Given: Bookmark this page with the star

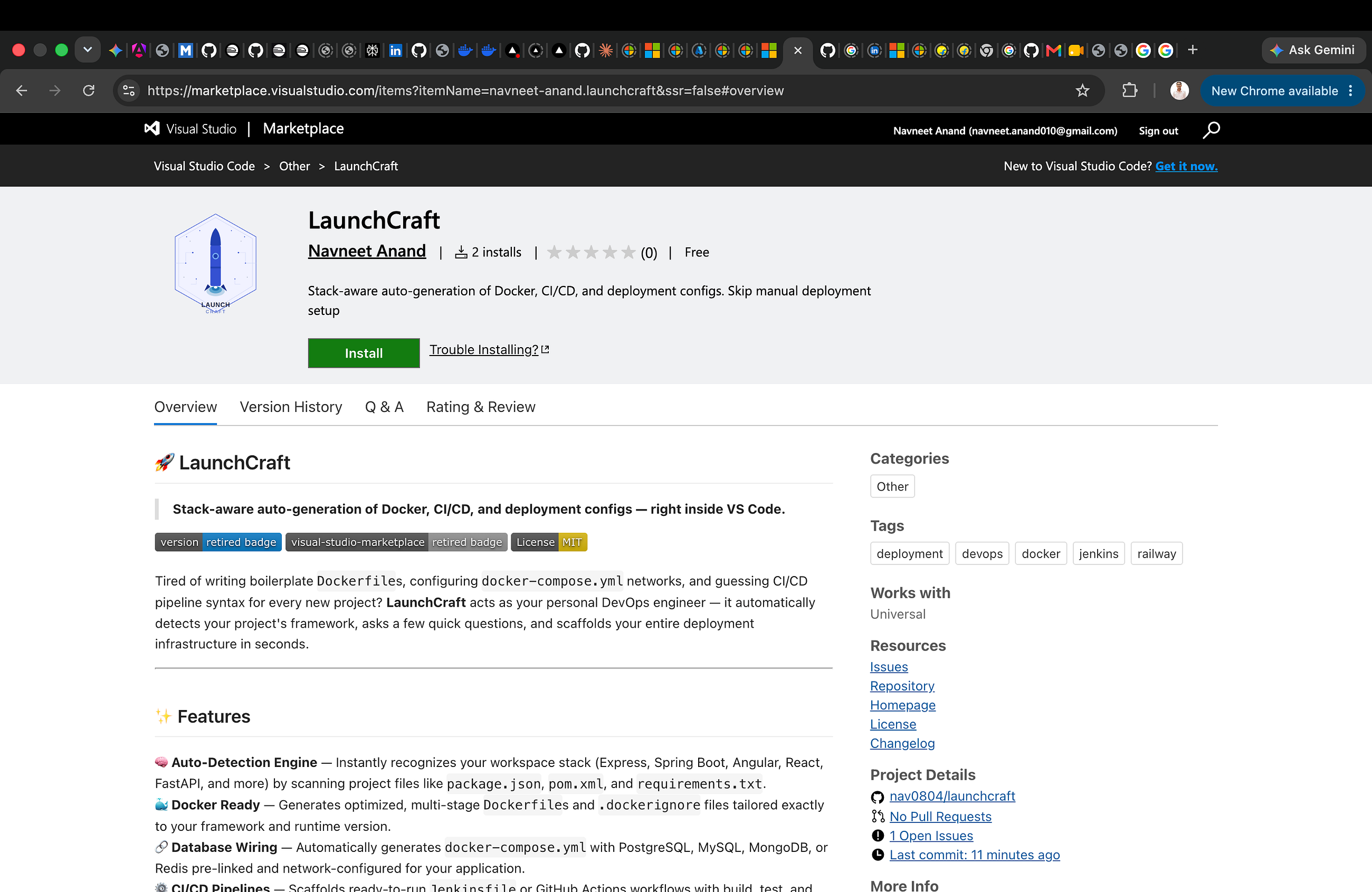Looking at the screenshot, I should point(1082,91).
